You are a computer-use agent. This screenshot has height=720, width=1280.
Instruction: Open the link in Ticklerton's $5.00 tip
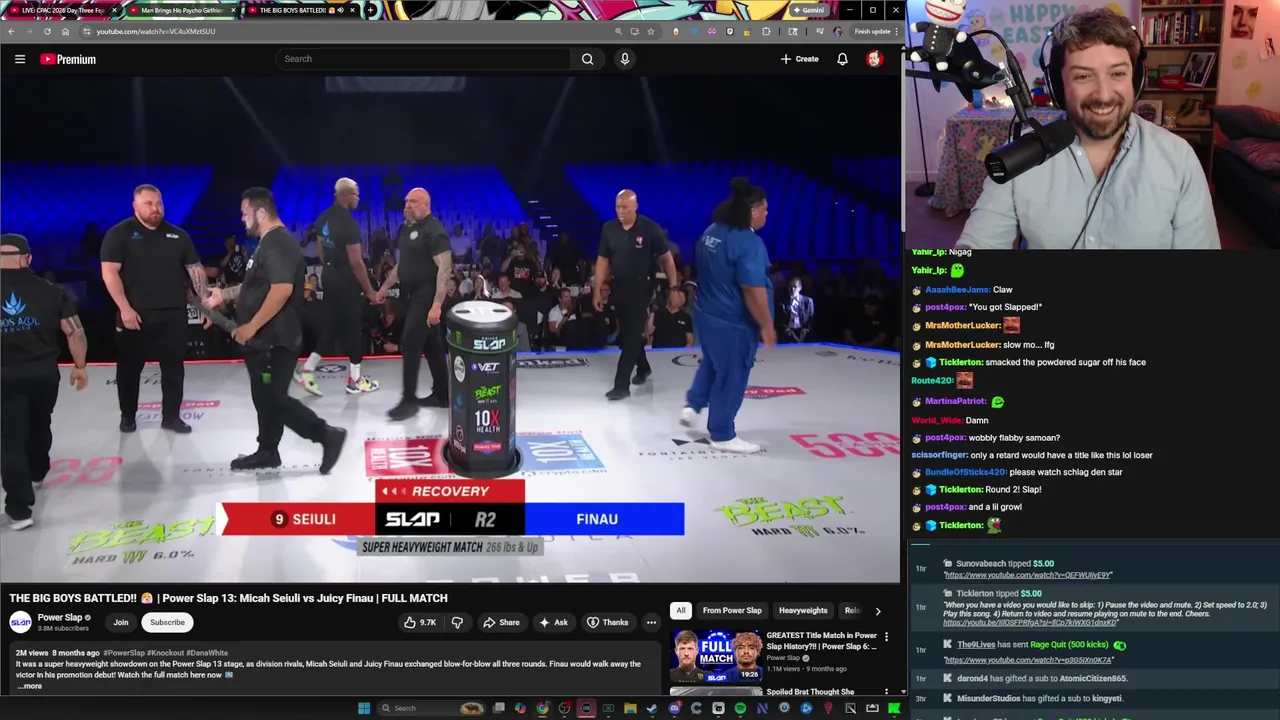pos(1030,623)
